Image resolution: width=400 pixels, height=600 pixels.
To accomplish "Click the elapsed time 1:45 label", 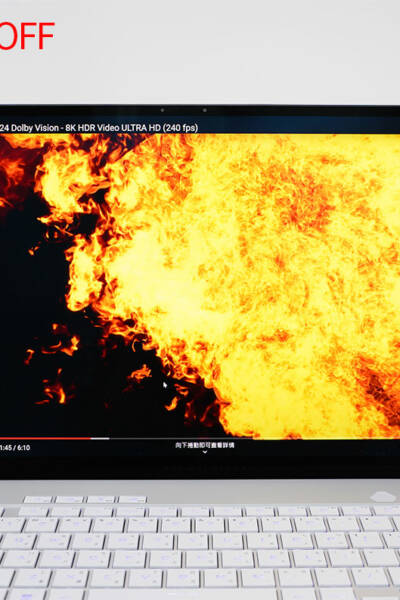I will [x=6, y=447].
